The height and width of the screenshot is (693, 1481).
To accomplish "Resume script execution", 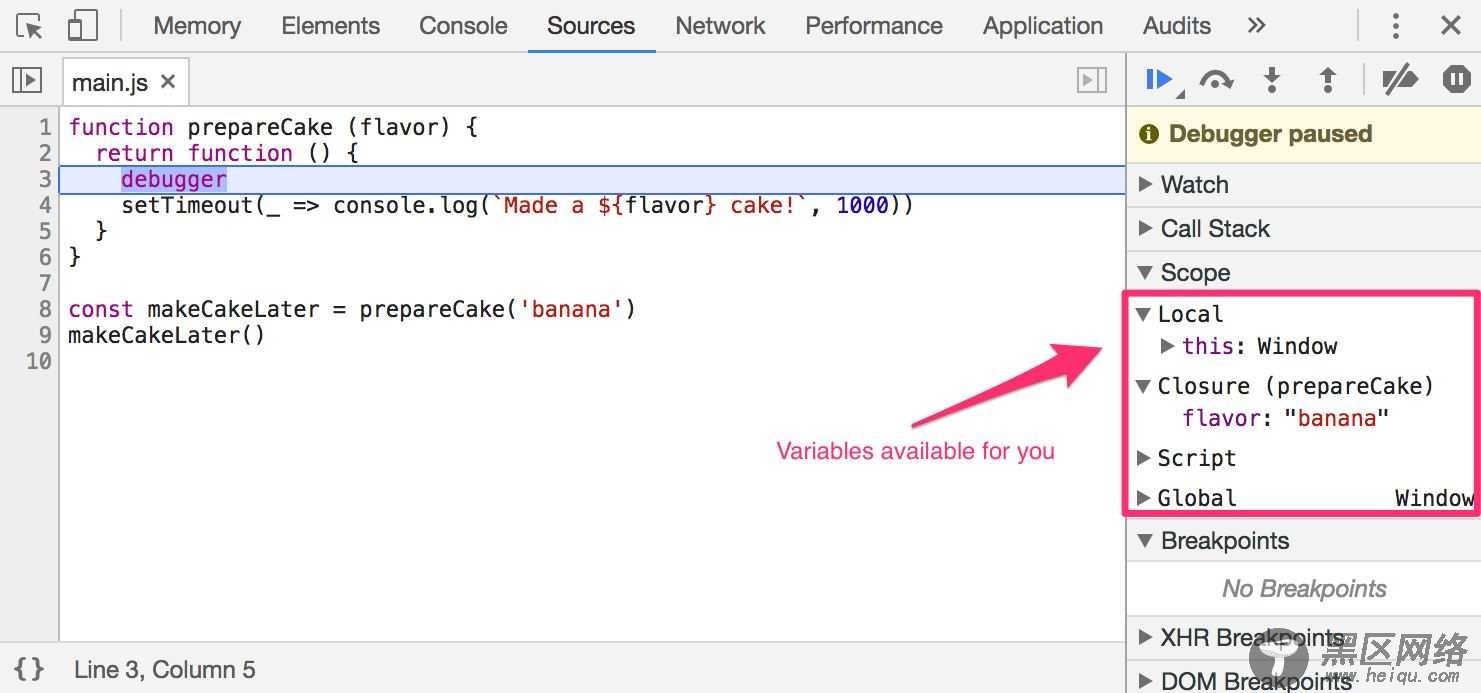I will click(1160, 80).
